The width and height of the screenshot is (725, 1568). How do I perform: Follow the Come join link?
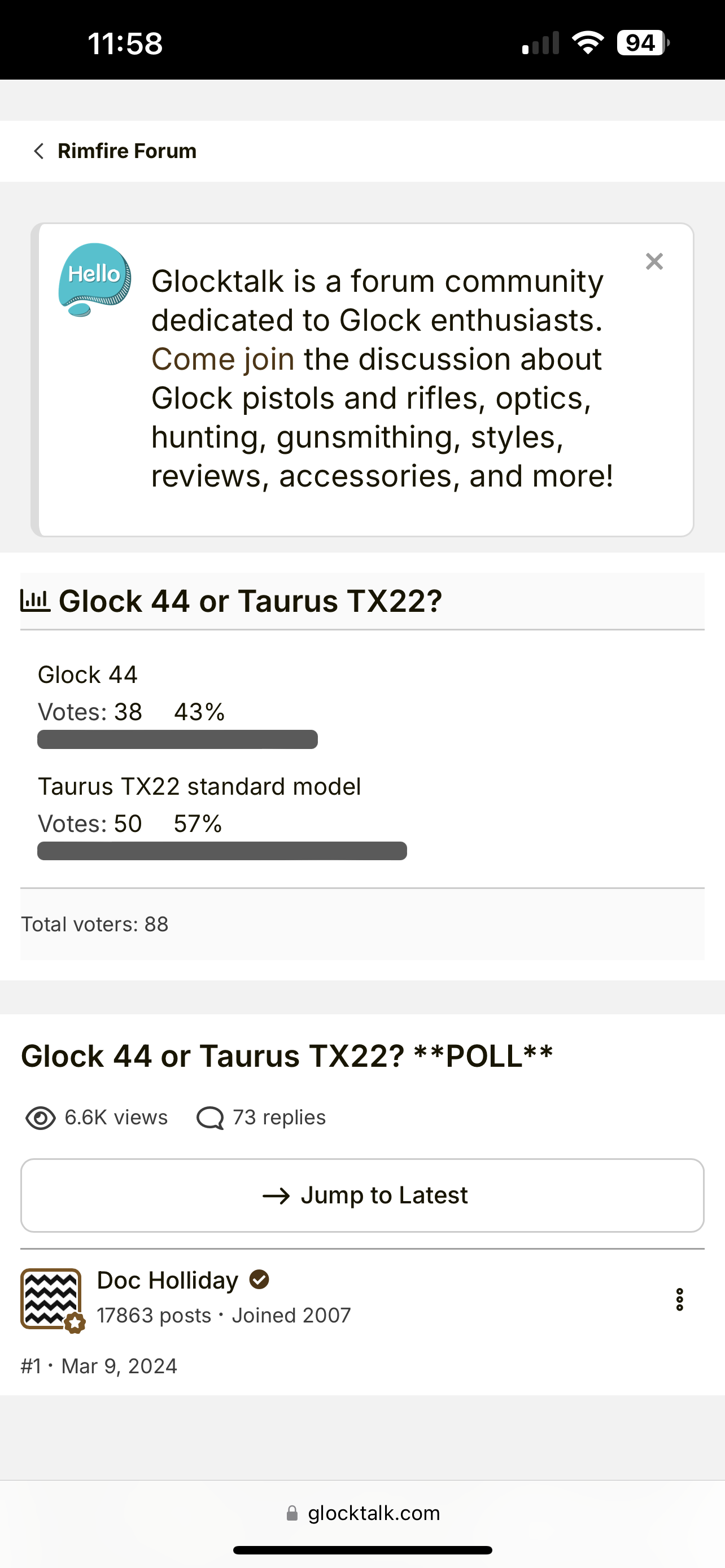tap(223, 359)
